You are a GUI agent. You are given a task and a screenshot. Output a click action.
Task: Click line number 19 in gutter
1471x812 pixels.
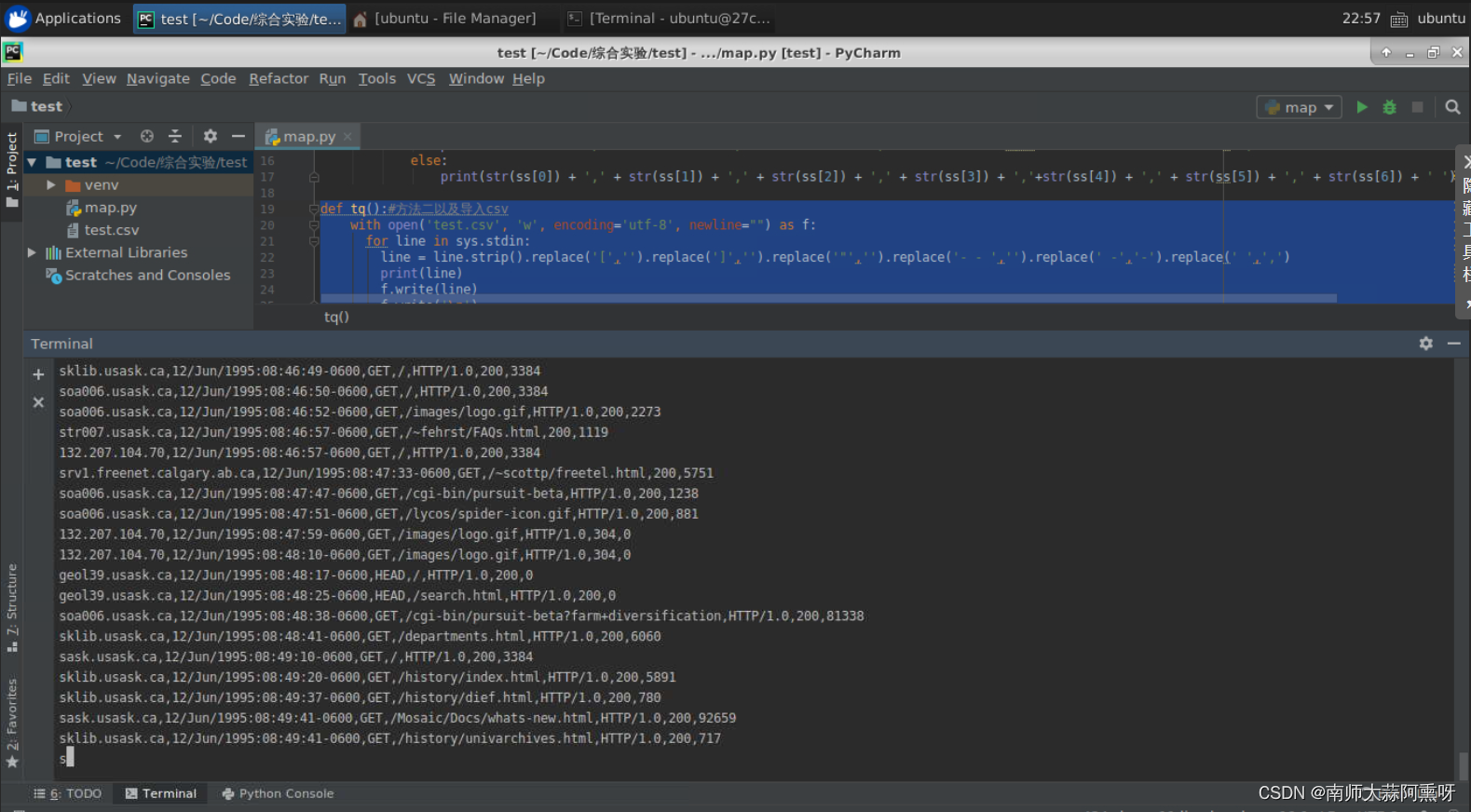[267, 210]
